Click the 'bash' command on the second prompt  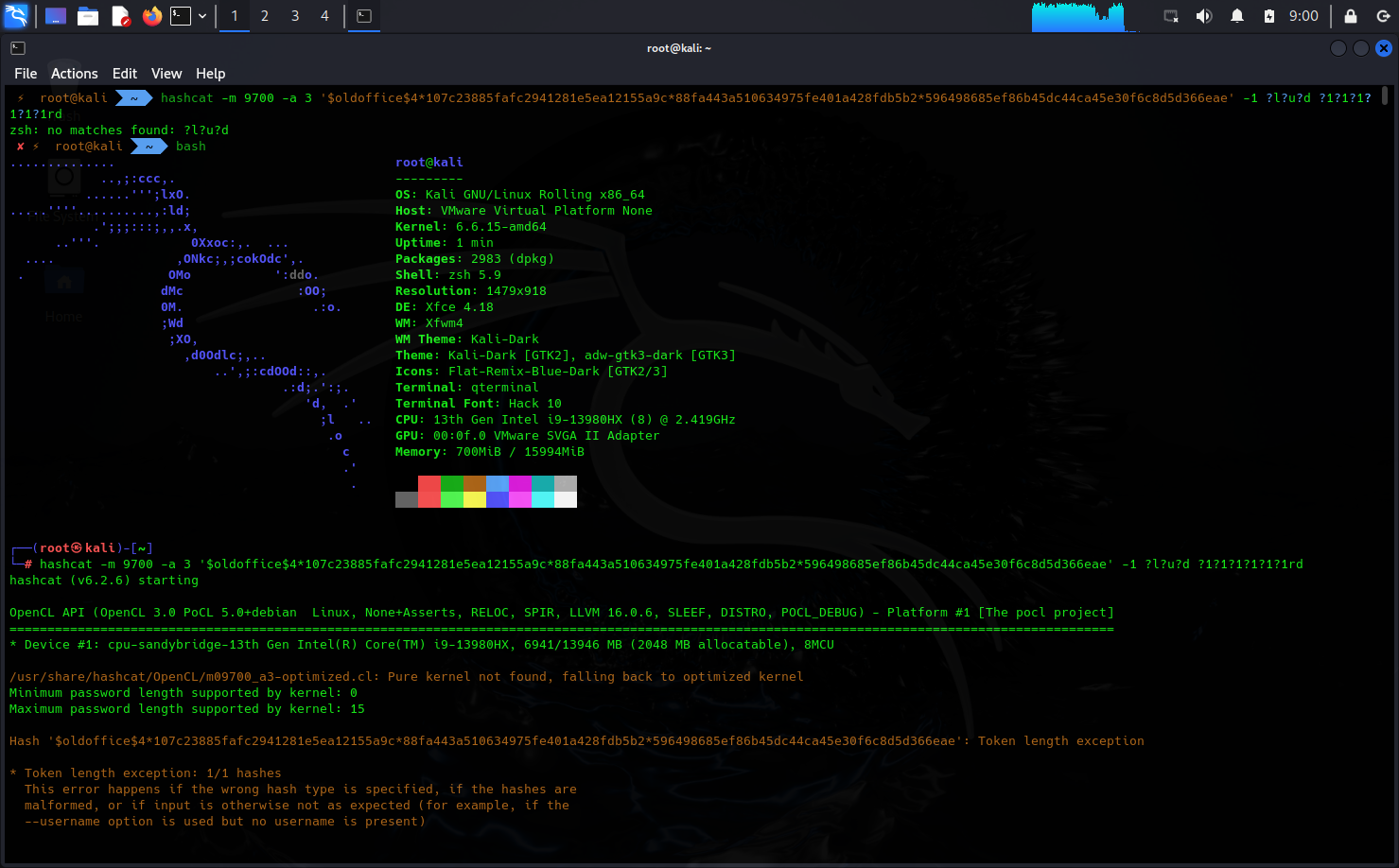click(x=191, y=147)
